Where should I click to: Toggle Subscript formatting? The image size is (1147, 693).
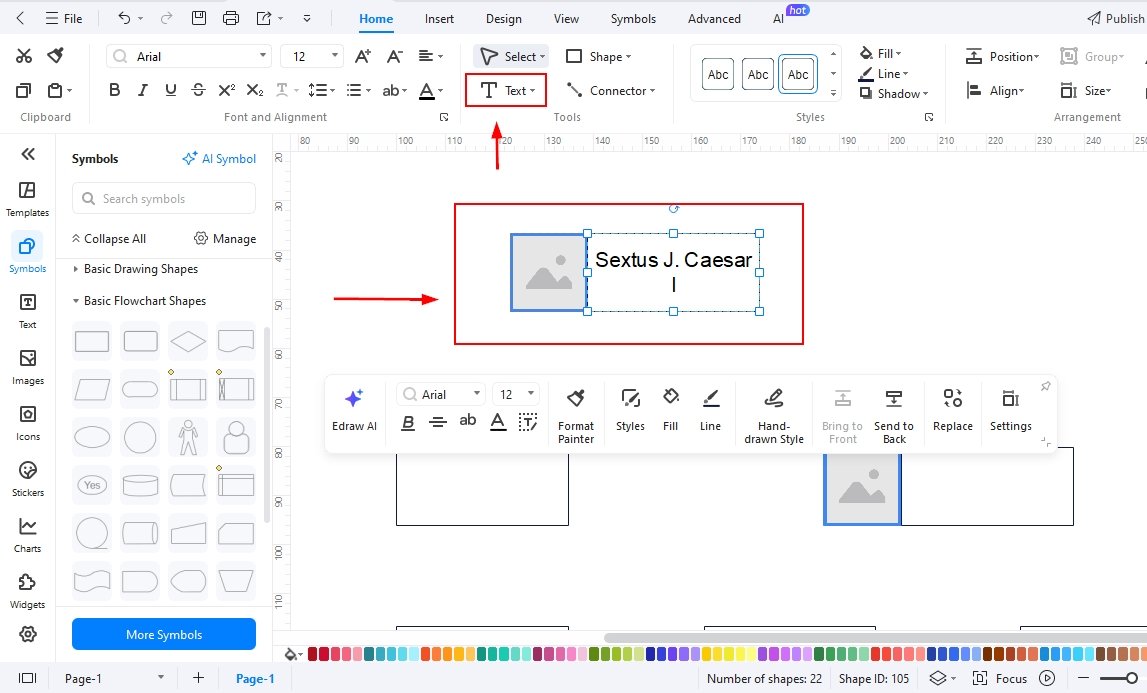pyautogui.click(x=255, y=90)
